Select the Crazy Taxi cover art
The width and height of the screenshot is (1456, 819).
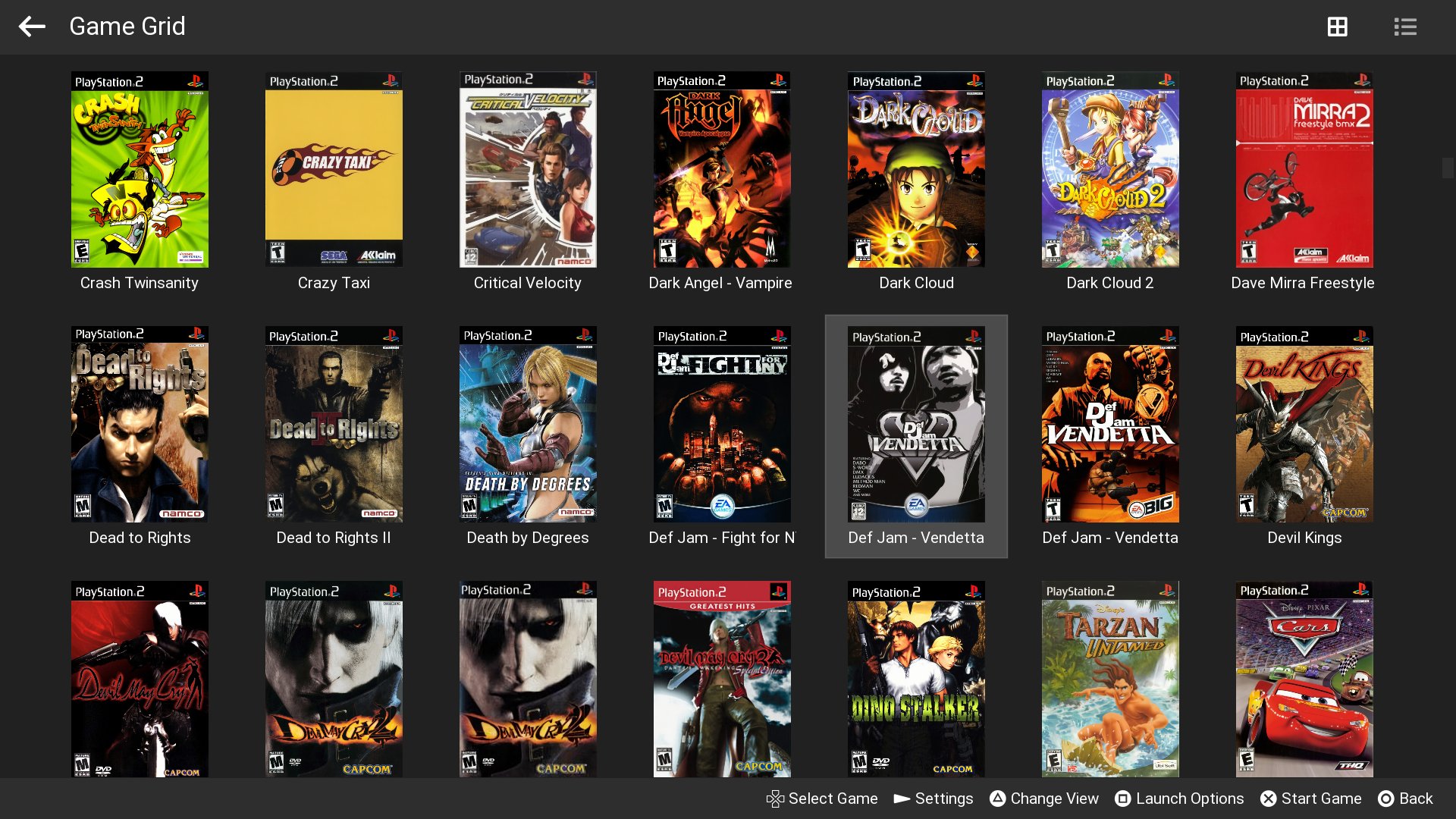point(334,169)
